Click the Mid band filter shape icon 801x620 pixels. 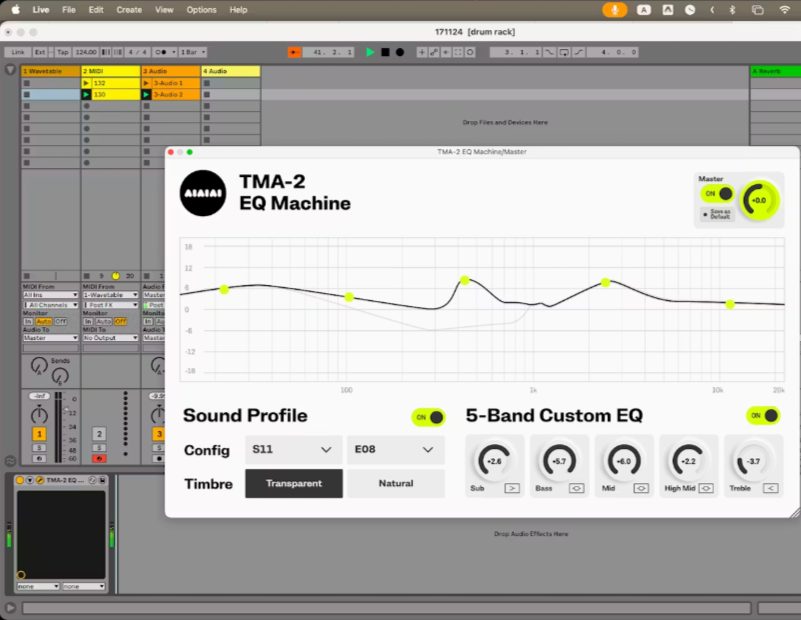tap(641, 488)
